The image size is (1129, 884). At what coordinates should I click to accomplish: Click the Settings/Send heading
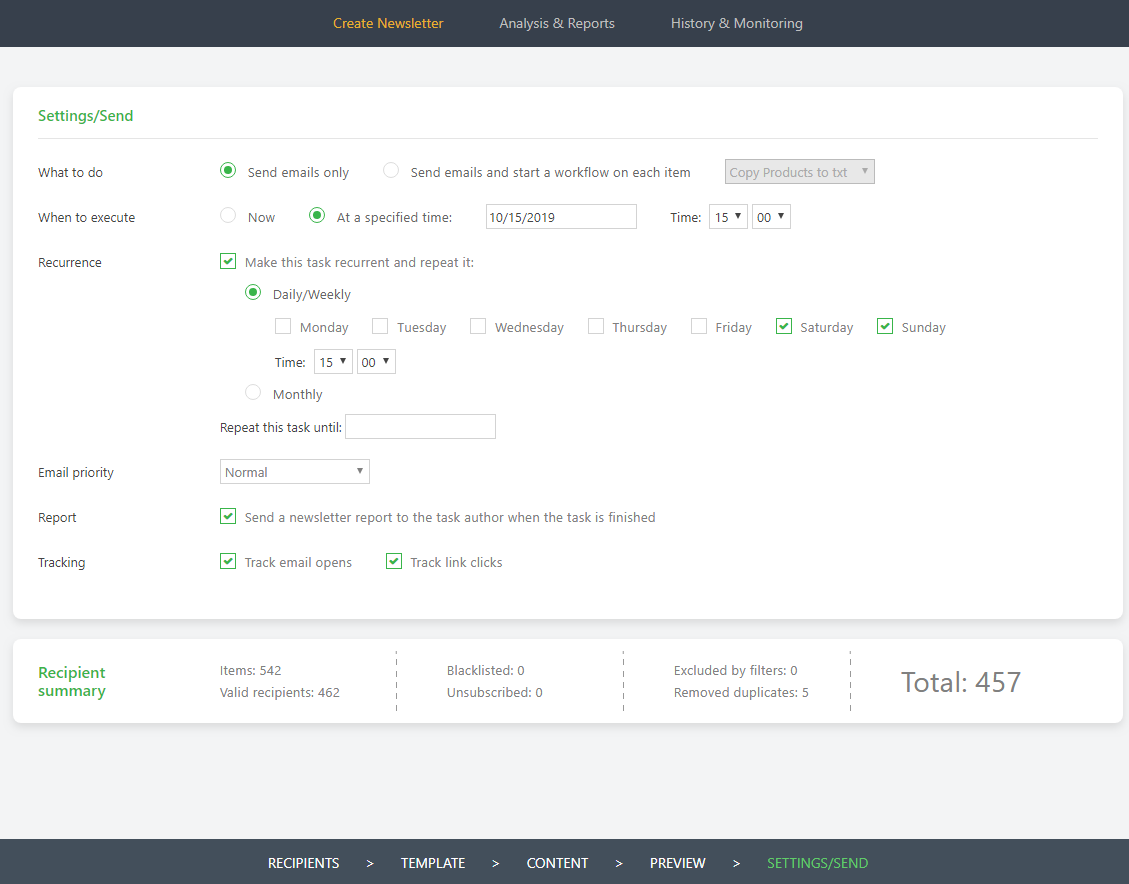(86, 116)
